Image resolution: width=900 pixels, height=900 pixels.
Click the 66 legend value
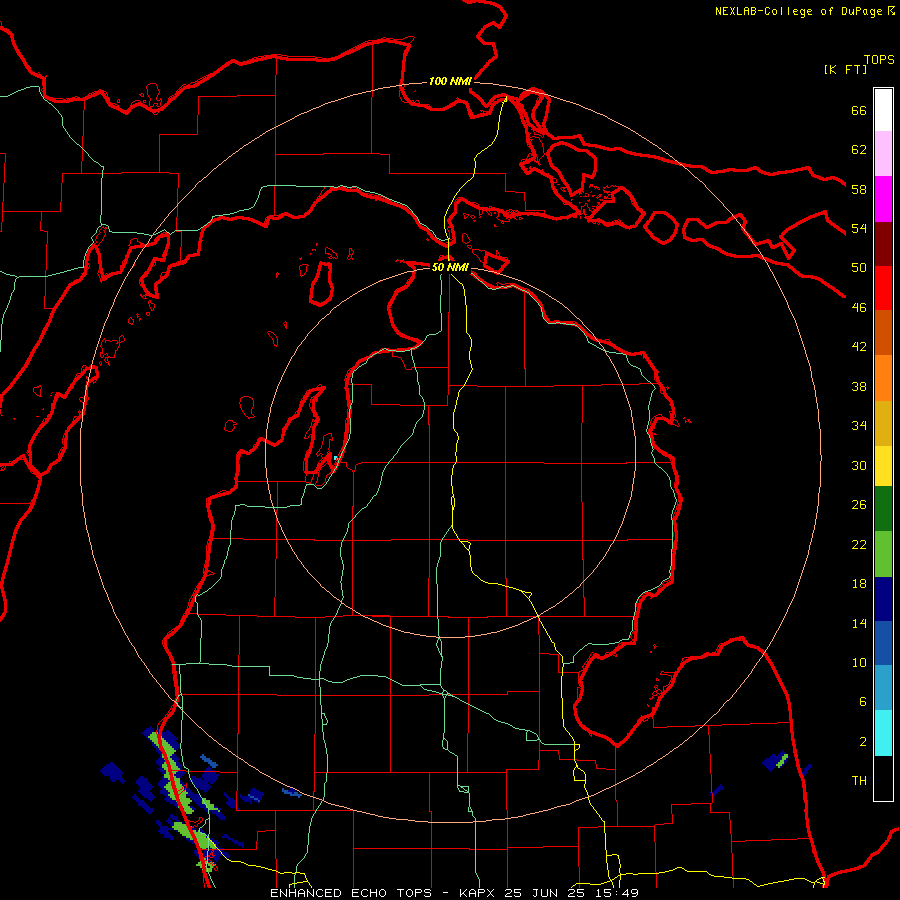point(859,110)
